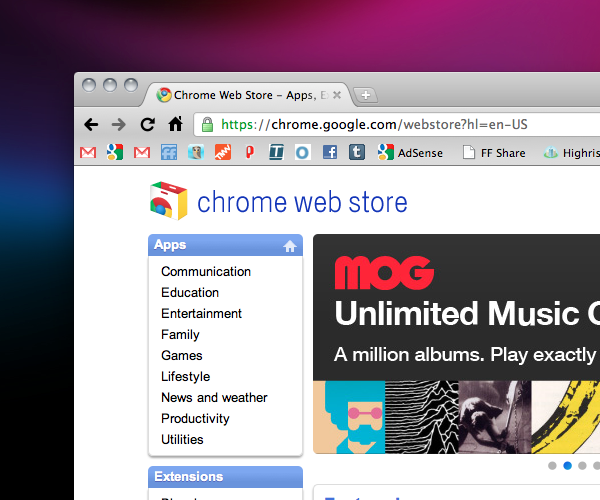Browse the Productivity apps category
600x500 pixels.
(195, 419)
